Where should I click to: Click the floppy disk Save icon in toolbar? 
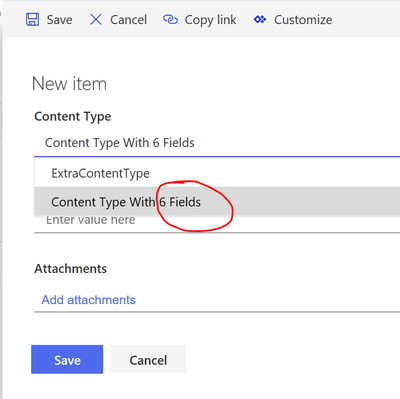click(32, 20)
